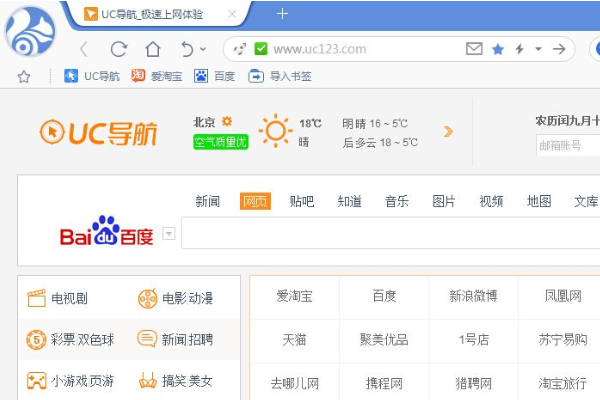Open 百度 bookmark with paw icon
Image resolution: width=600 pixels, height=400 pixels.
pos(214,76)
